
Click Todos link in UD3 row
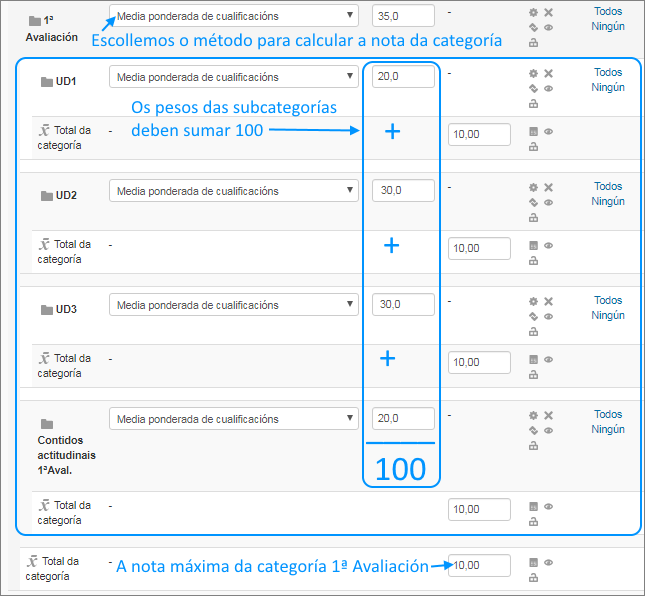[608, 300]
